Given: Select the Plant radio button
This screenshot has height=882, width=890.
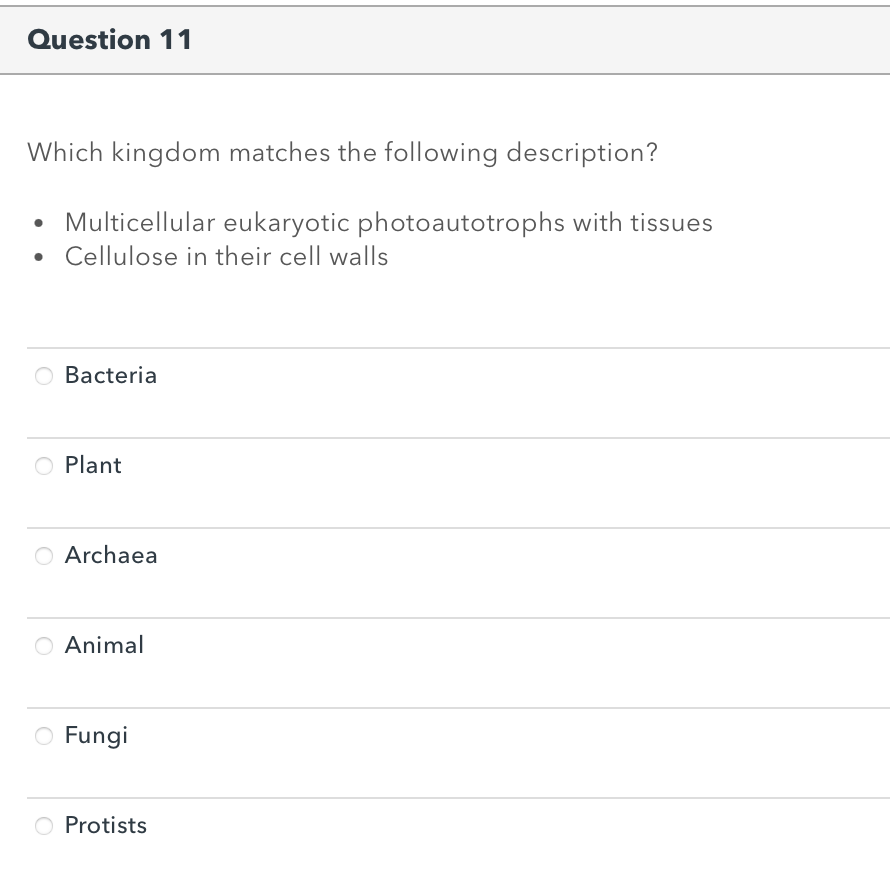Looking at the screenshot, I should pos(44,466).
